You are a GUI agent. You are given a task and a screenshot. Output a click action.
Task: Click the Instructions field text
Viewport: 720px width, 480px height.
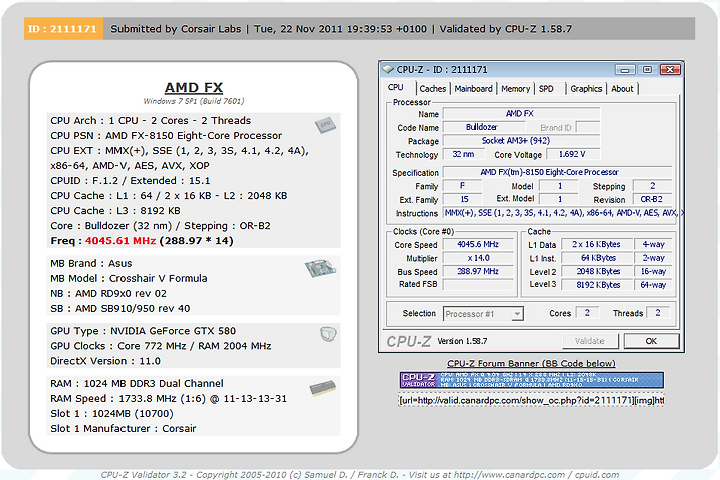[563, 213]
